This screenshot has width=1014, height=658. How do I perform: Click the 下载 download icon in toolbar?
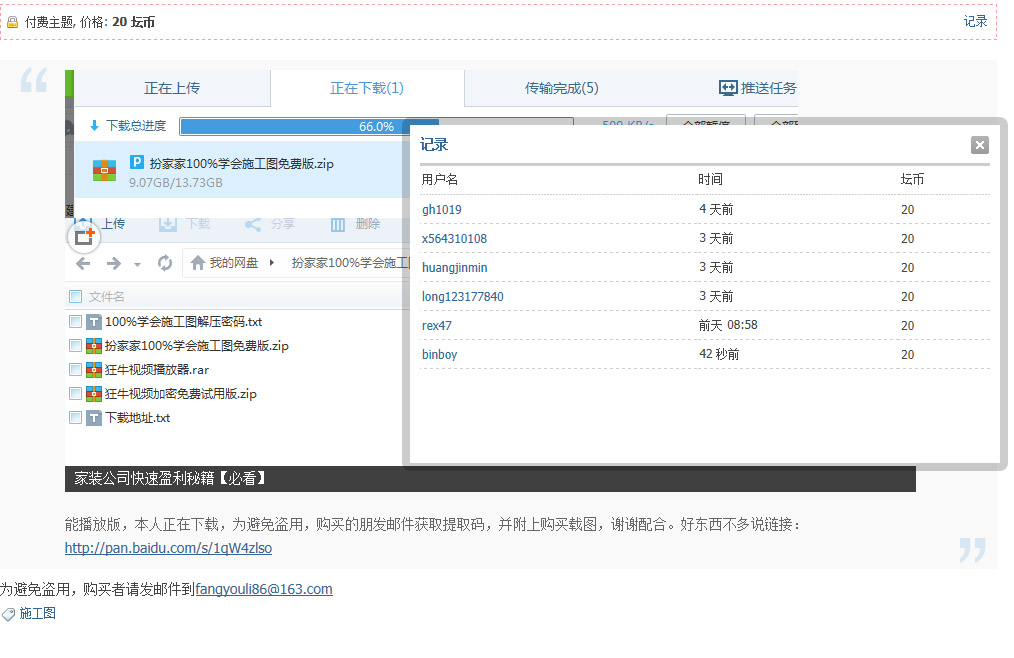168,225
